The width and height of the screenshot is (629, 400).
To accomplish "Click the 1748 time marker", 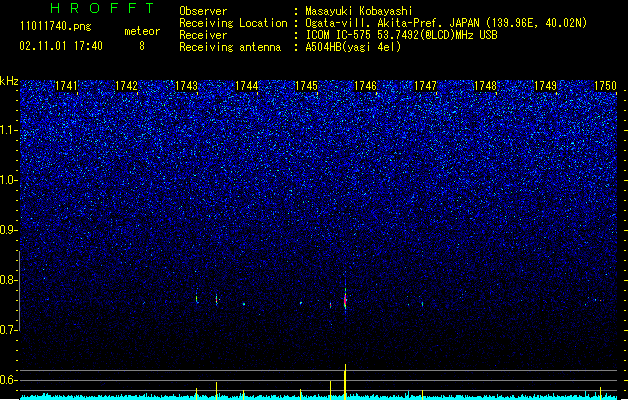I will pos(485,86).
